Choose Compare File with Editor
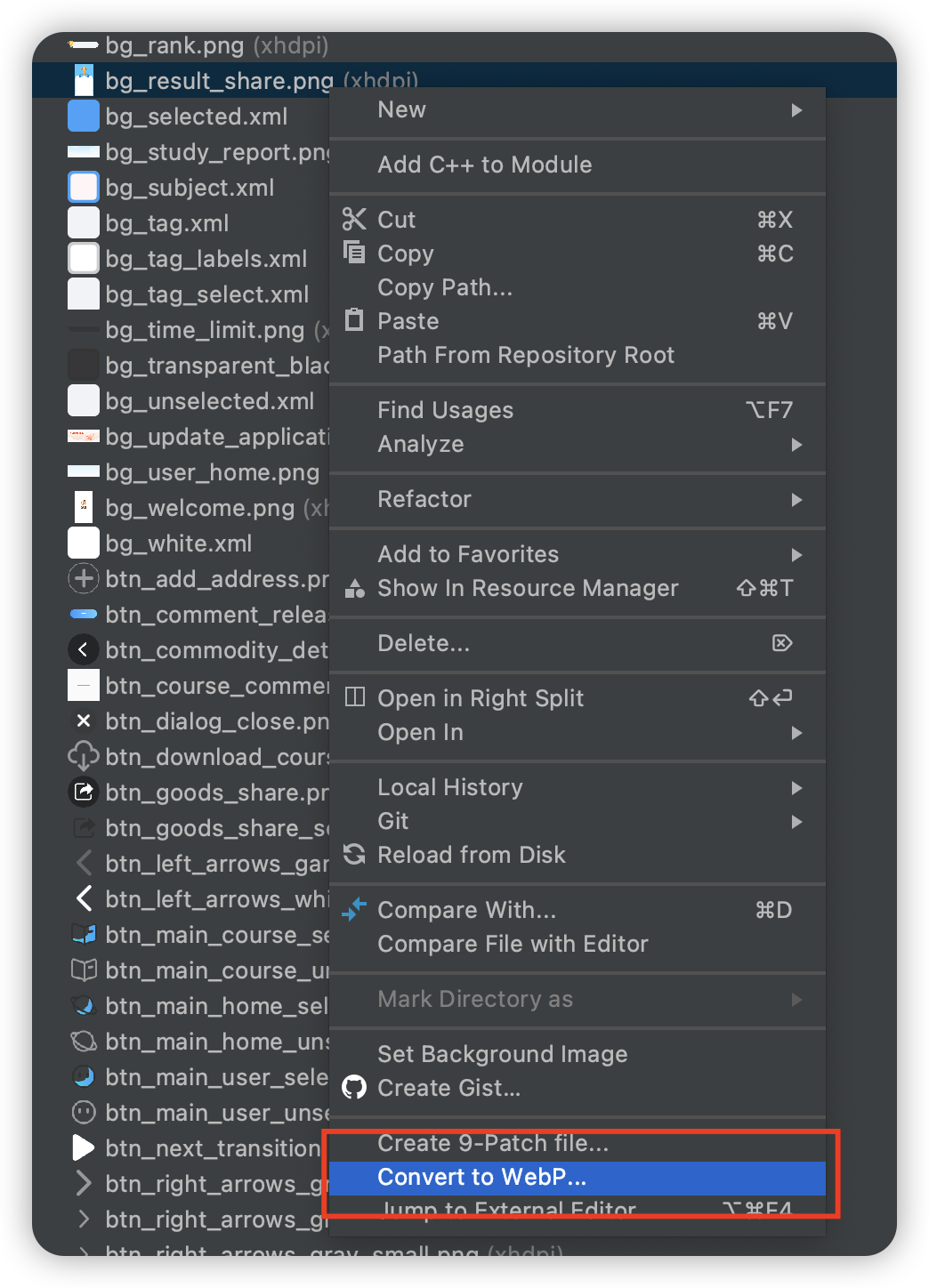Viewport: 929px width, 1288px height. click(578, 944)
